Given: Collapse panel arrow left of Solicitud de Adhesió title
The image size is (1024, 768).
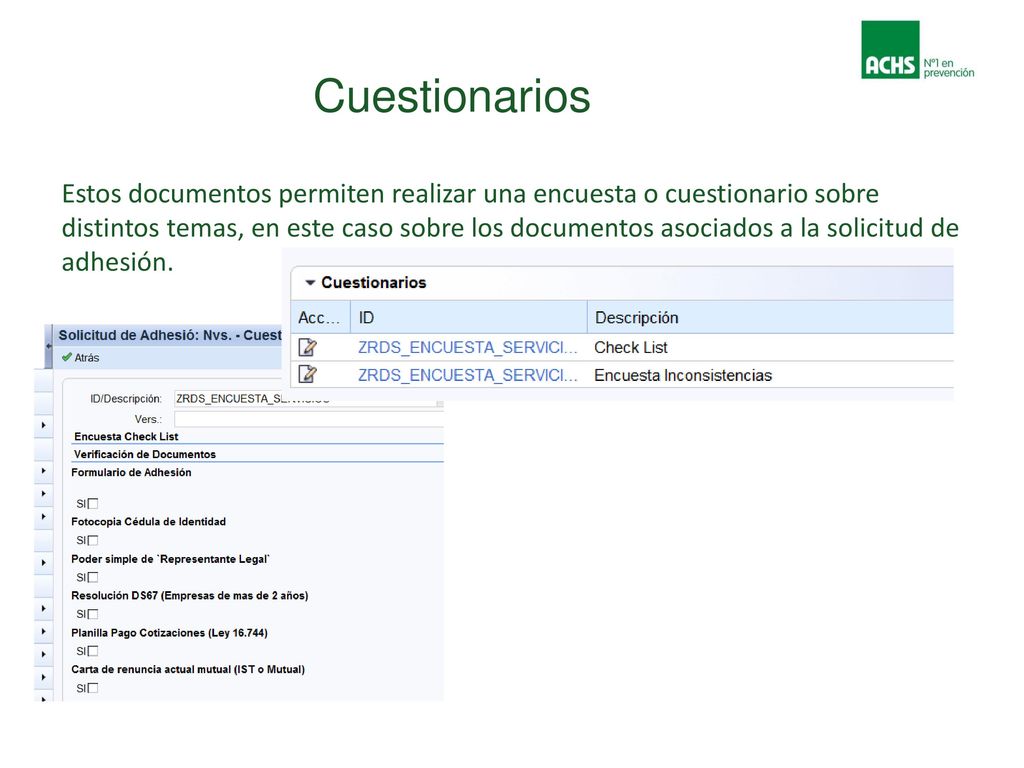Looking at the screenshot, I should coord(48,347).
